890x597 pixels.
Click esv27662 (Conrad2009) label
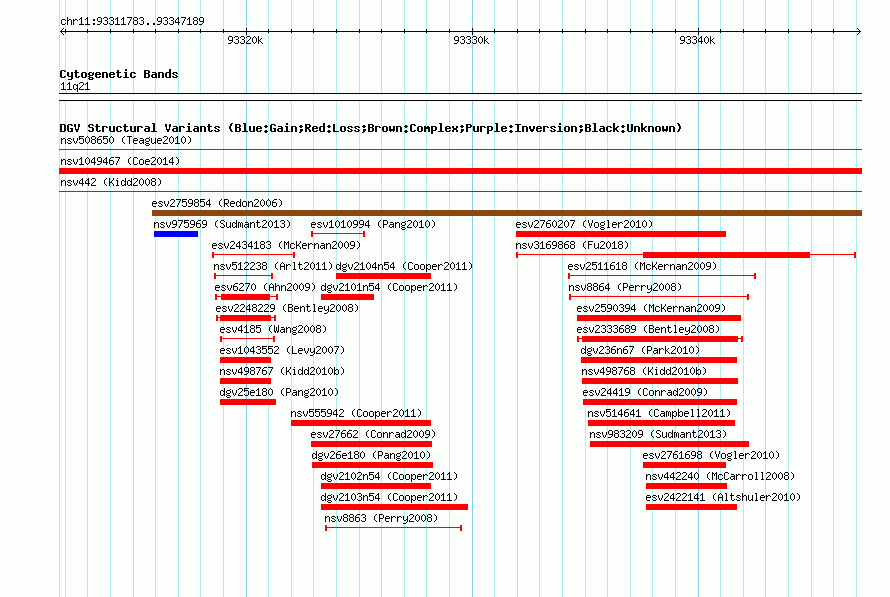[x=373, y=434]
